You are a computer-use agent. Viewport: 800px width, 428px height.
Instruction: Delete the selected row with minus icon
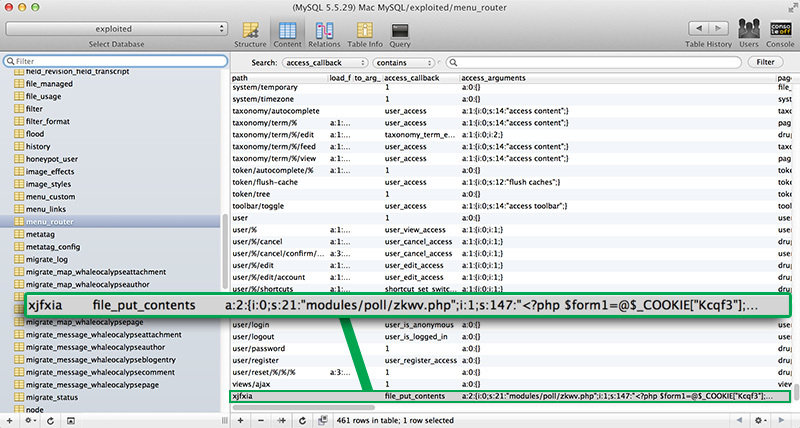(261, 421)
